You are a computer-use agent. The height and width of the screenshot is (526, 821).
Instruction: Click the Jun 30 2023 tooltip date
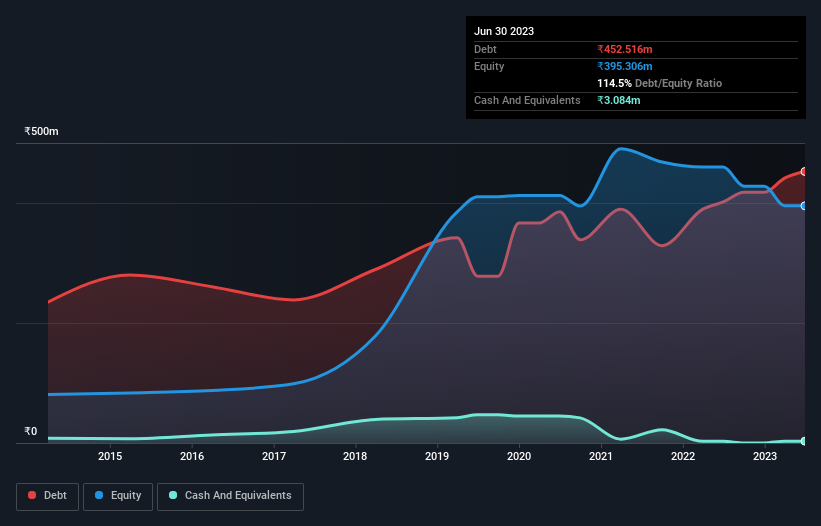click(x=504, y=31)
